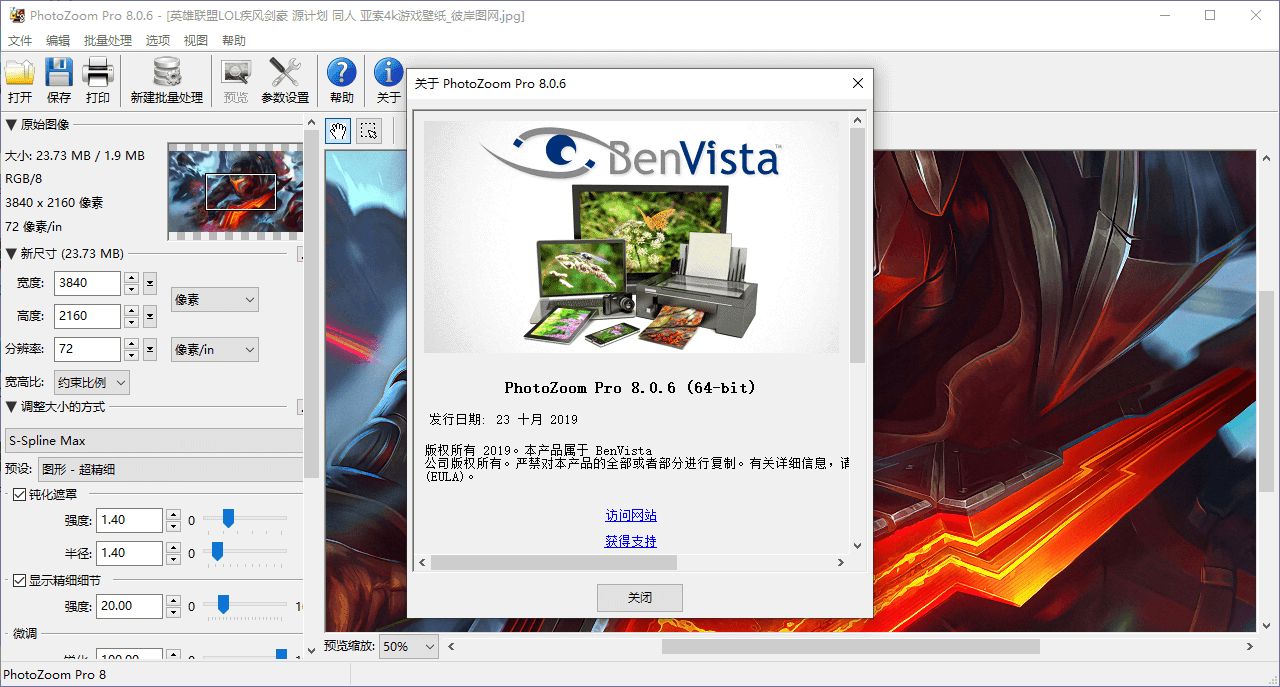Screen dimensions: 1280x687
Task: Open 参数设置 preferences wrench icon
Action: 285,80
